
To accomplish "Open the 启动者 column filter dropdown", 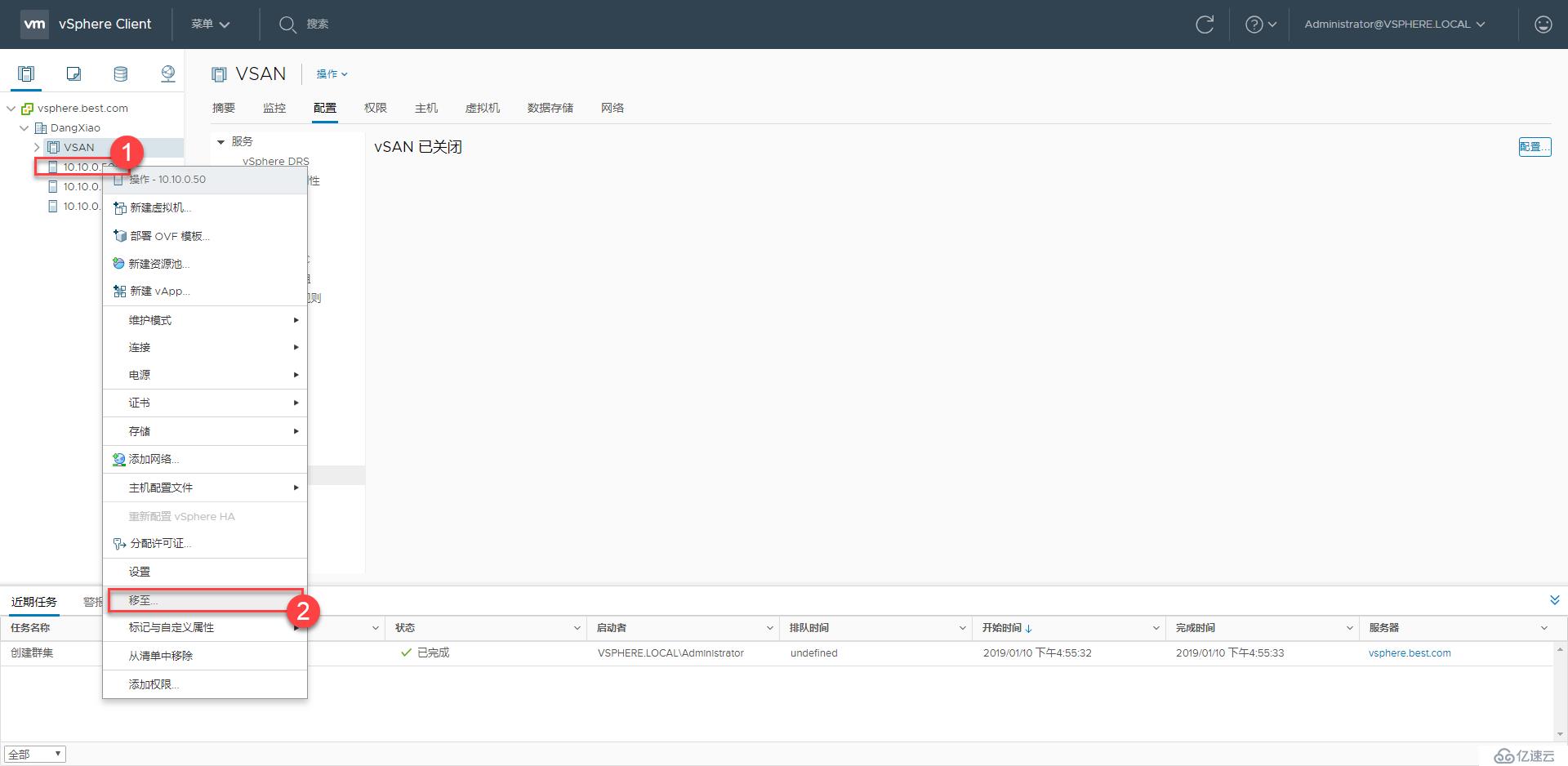I will [x=769, y=628].
